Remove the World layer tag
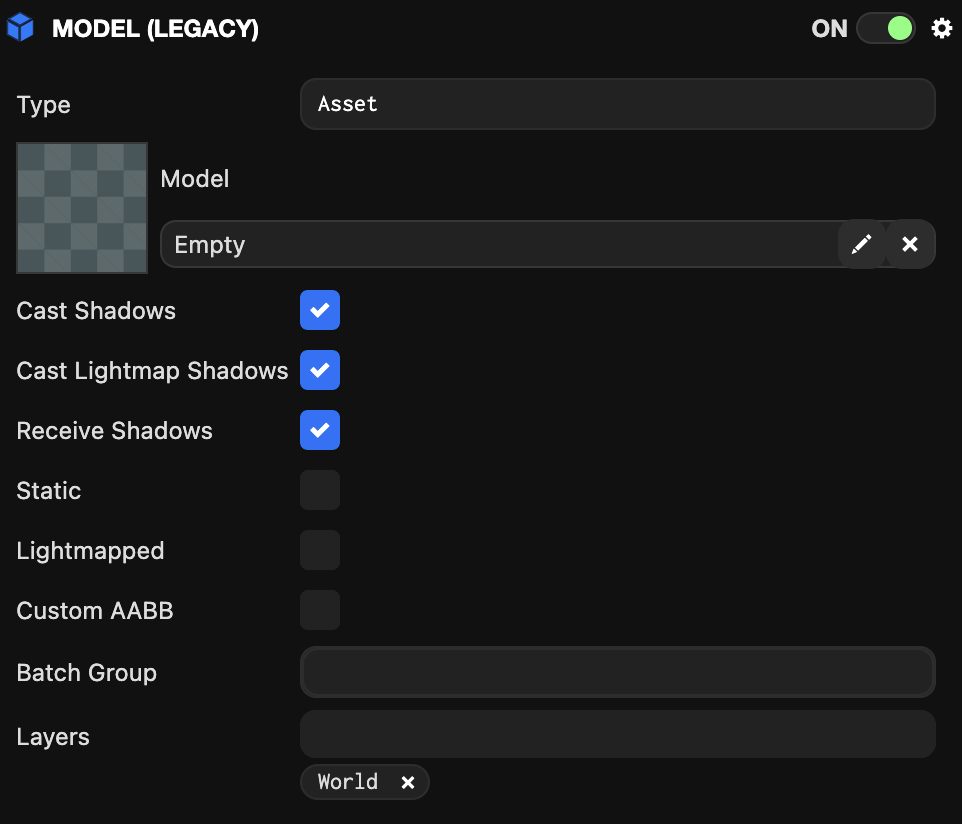The width and height of the screenshot is (962, 824). coord(408,782)
